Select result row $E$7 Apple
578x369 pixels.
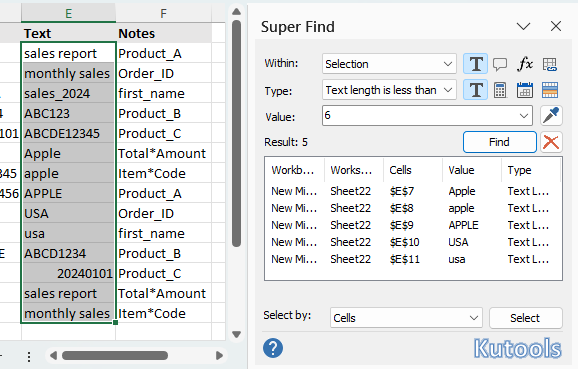(413, 191)
